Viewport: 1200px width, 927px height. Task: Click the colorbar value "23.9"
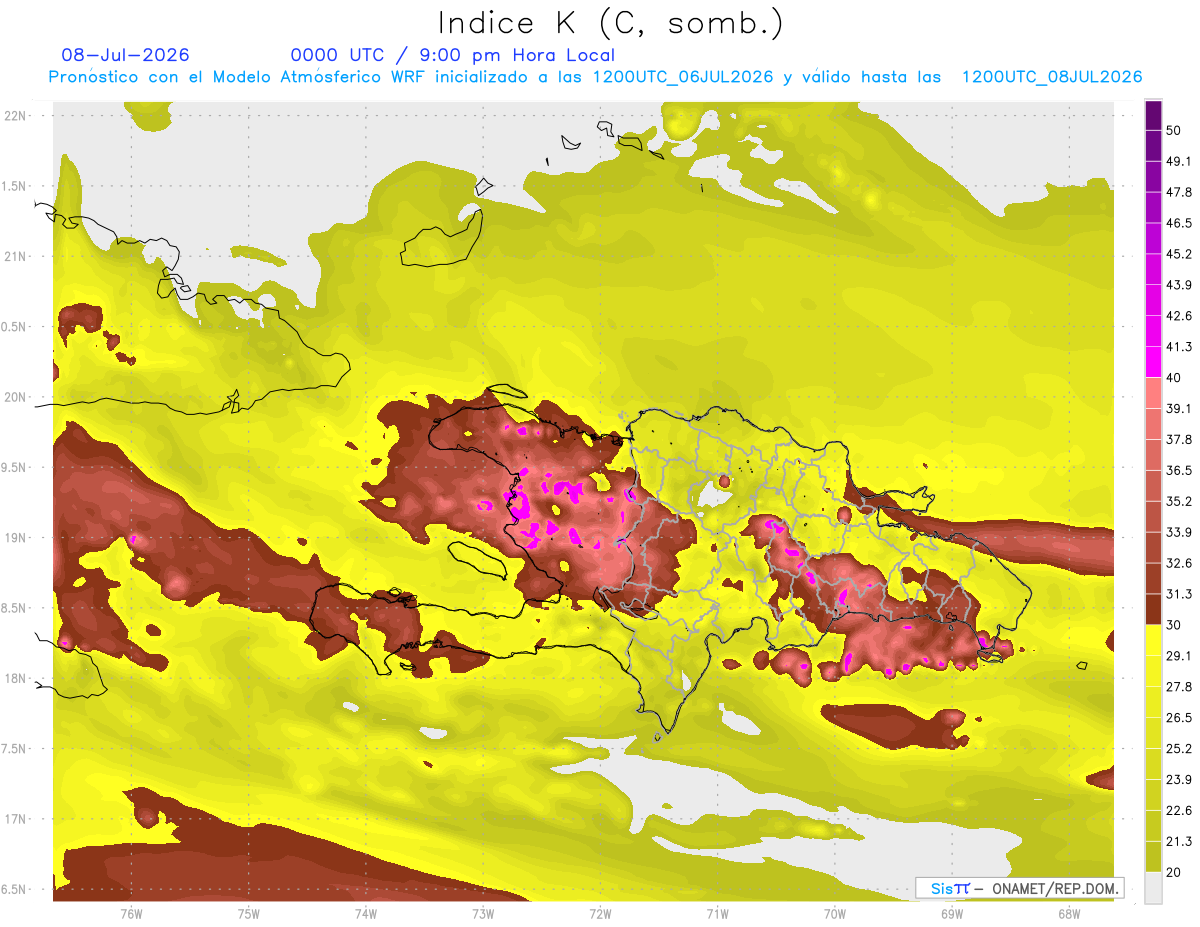click(x=1179, y=780)
